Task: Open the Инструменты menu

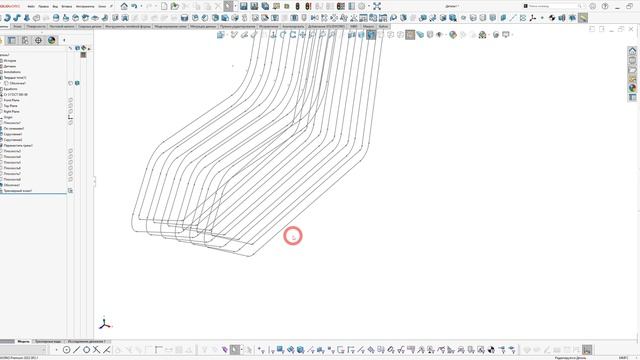Action: [85, 7]
